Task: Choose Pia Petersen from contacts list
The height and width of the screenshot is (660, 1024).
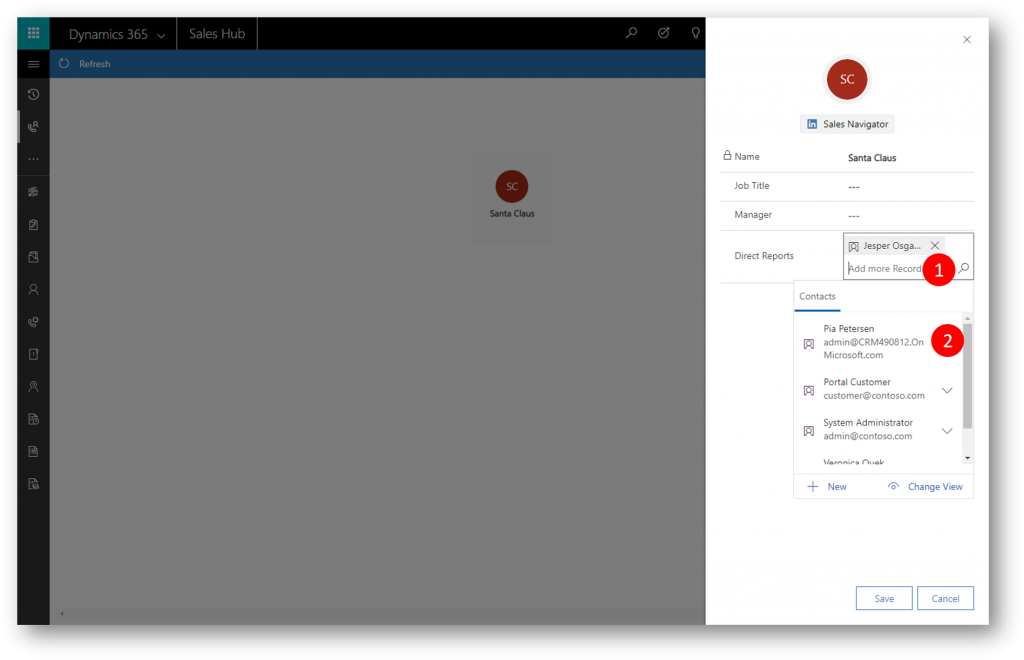Action: coord(879,342)
